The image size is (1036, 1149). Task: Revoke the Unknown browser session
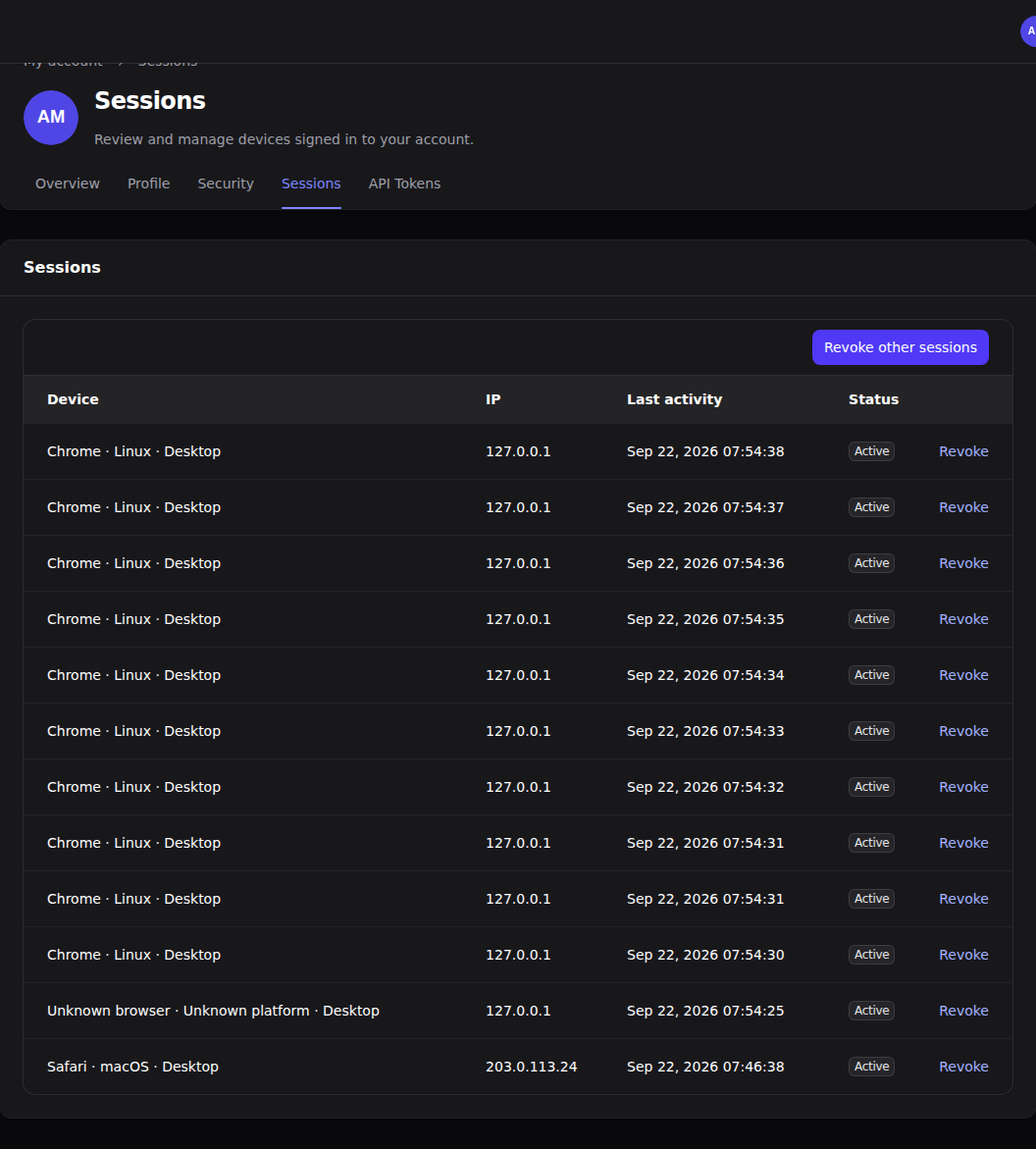click(x=963, y=1011)
